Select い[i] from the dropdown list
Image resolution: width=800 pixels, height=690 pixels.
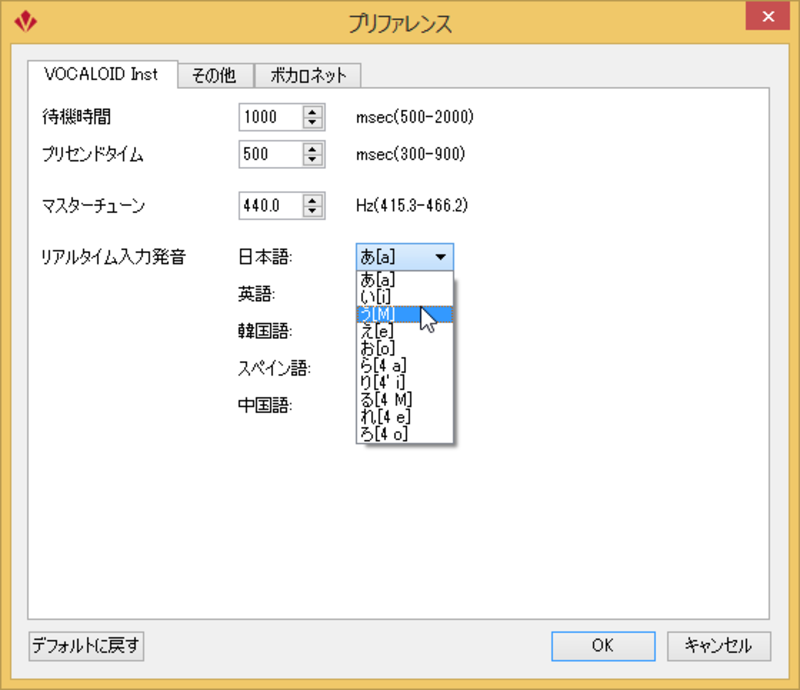pyautogui.click(x=405, y=297)
